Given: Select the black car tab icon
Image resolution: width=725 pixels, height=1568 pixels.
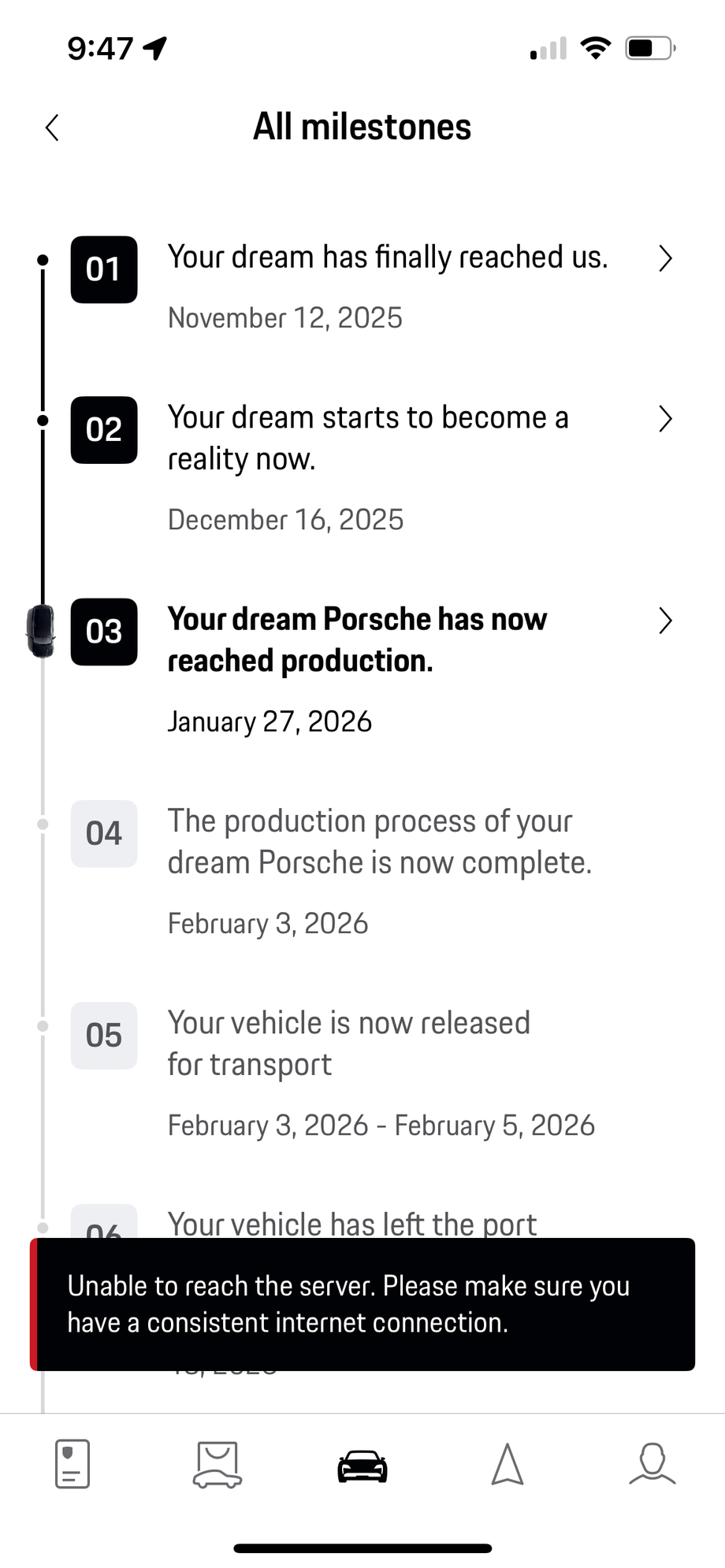Looking at the screenshot, I should [362, 1466].
